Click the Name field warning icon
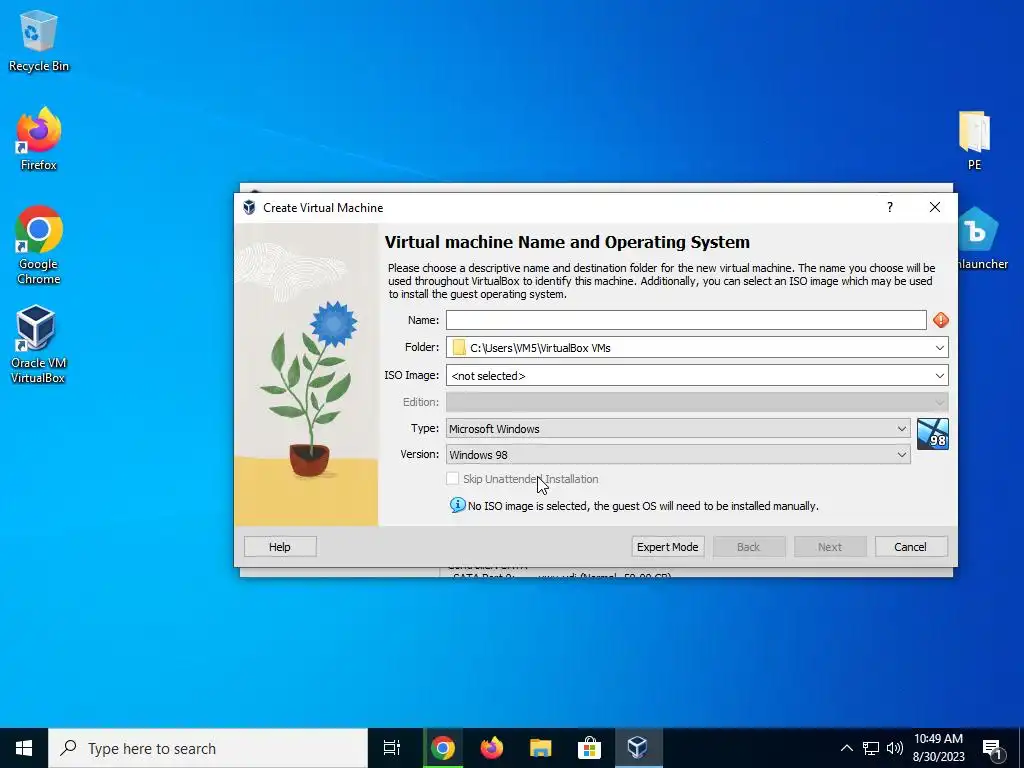This screenshot has height=768, width=1024. [x=940, y=320]
